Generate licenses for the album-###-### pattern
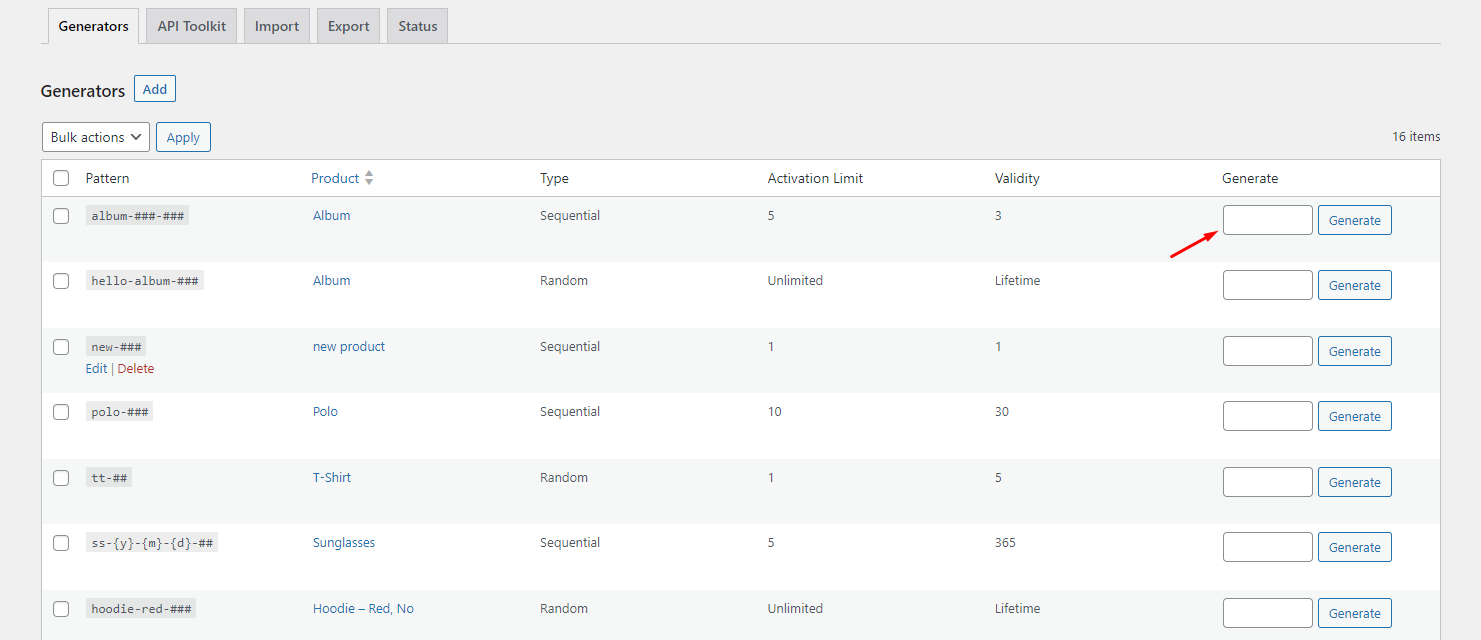The image size is (1481, 640). tap(1354, 219)
